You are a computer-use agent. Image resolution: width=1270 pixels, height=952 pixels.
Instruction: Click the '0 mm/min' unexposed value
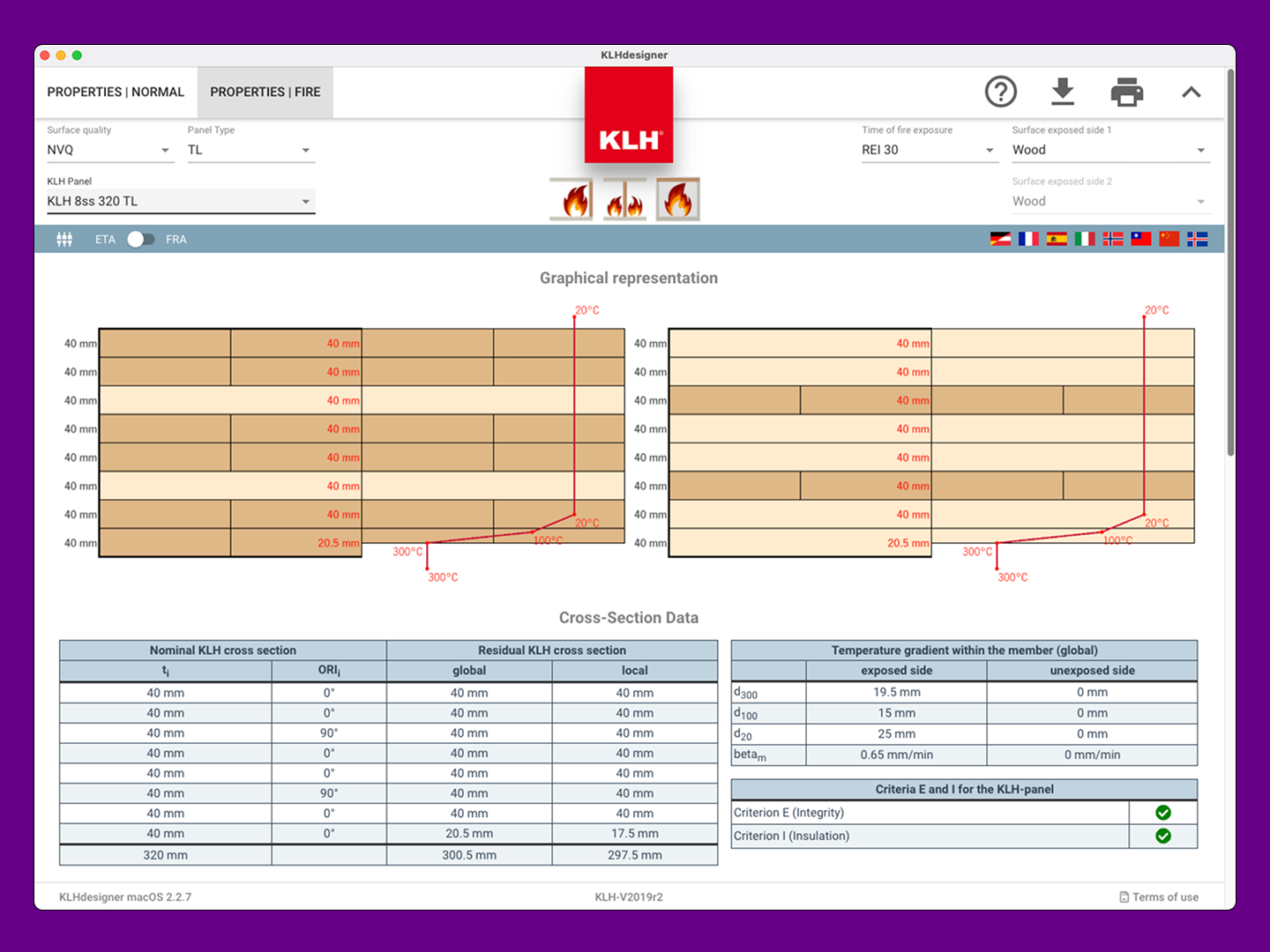[1093, 755]
